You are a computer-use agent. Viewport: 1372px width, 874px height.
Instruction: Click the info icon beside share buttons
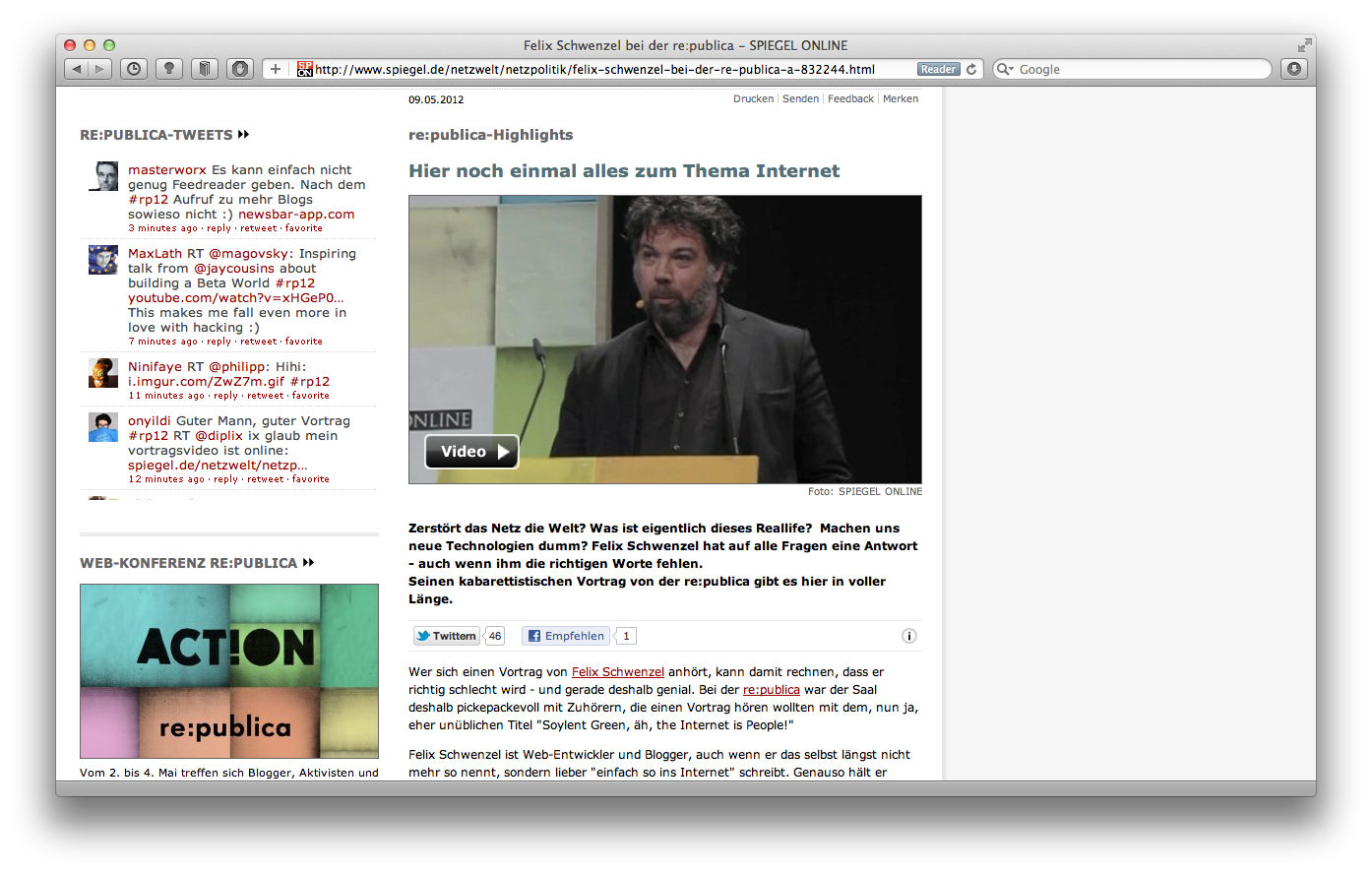point(909,636)
